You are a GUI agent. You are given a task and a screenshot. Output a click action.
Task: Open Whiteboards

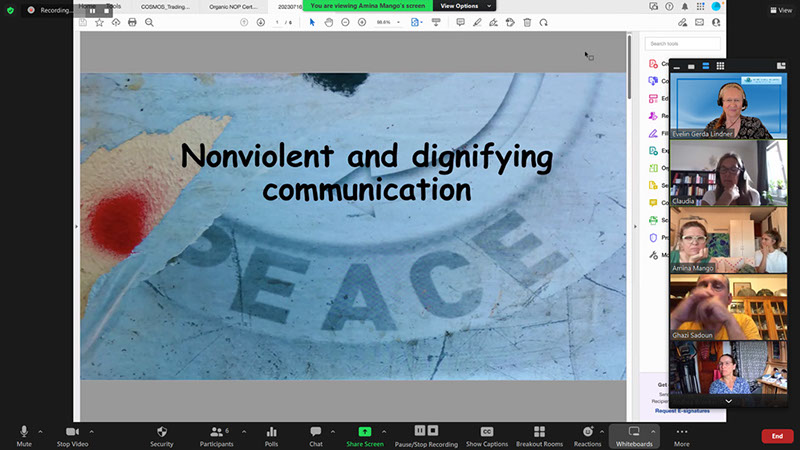[634, 436]
